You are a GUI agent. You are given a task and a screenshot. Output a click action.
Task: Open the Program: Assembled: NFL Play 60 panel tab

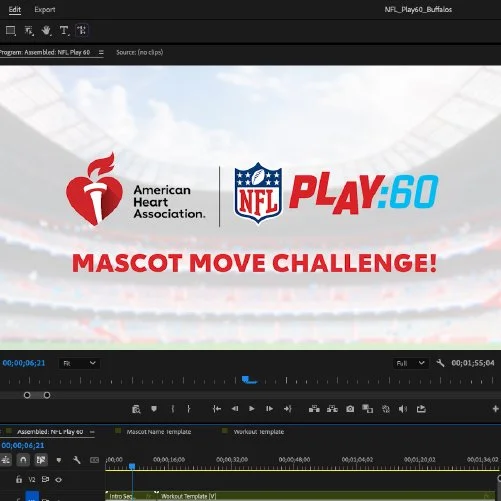click(45, 52)
